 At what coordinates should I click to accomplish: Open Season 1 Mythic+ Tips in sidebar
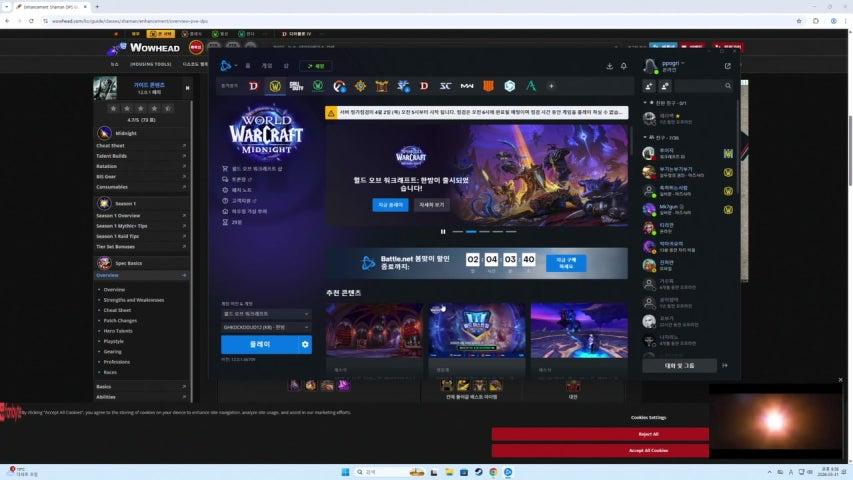[x=122, y=226]
